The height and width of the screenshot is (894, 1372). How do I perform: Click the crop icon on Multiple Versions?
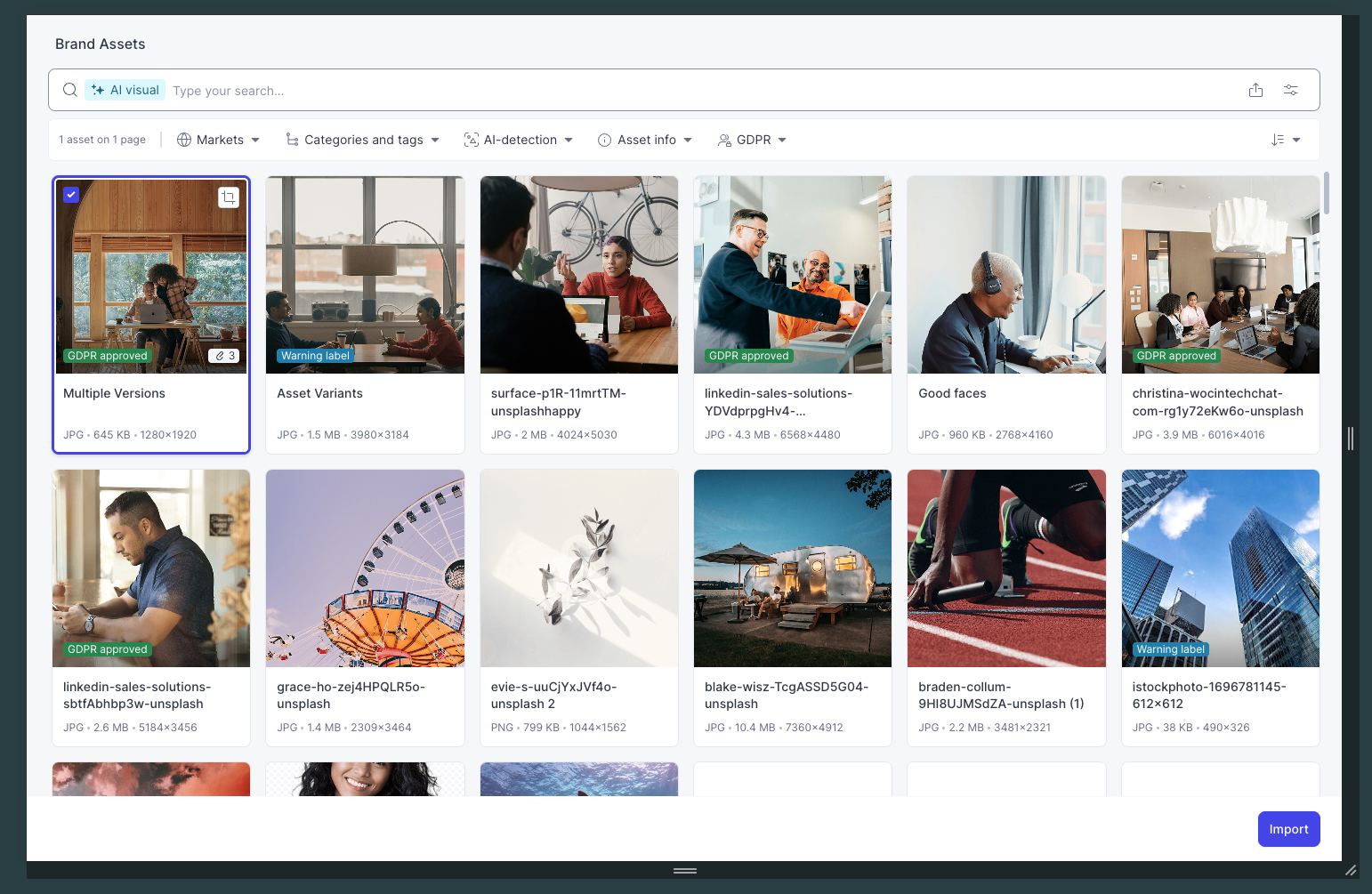coord(229,197)
